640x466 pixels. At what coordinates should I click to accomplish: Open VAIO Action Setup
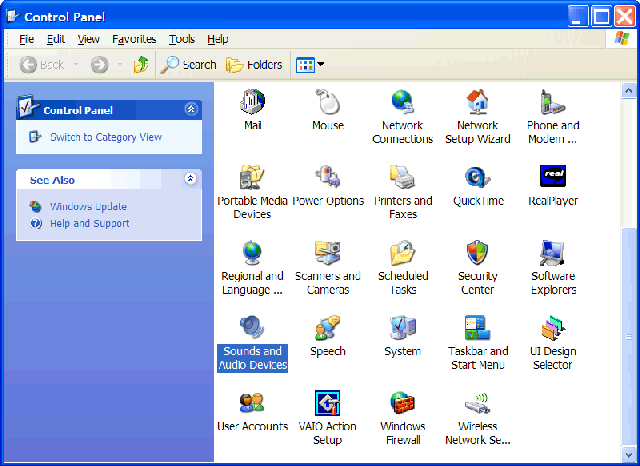327,418
